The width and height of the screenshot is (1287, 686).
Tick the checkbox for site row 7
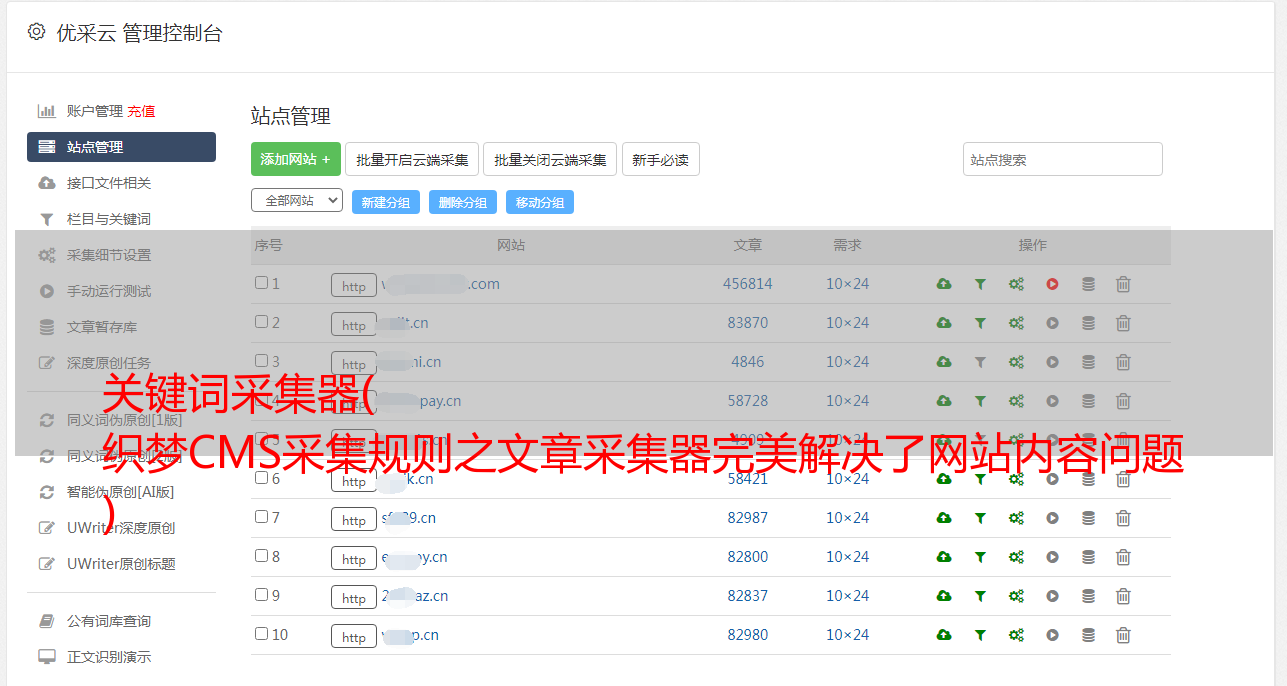(x=261, y=517)
